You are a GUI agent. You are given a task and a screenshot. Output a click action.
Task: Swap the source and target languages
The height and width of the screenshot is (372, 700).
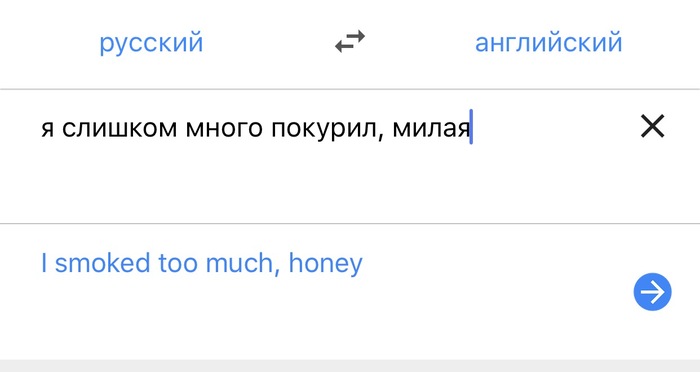coord(350,42)
